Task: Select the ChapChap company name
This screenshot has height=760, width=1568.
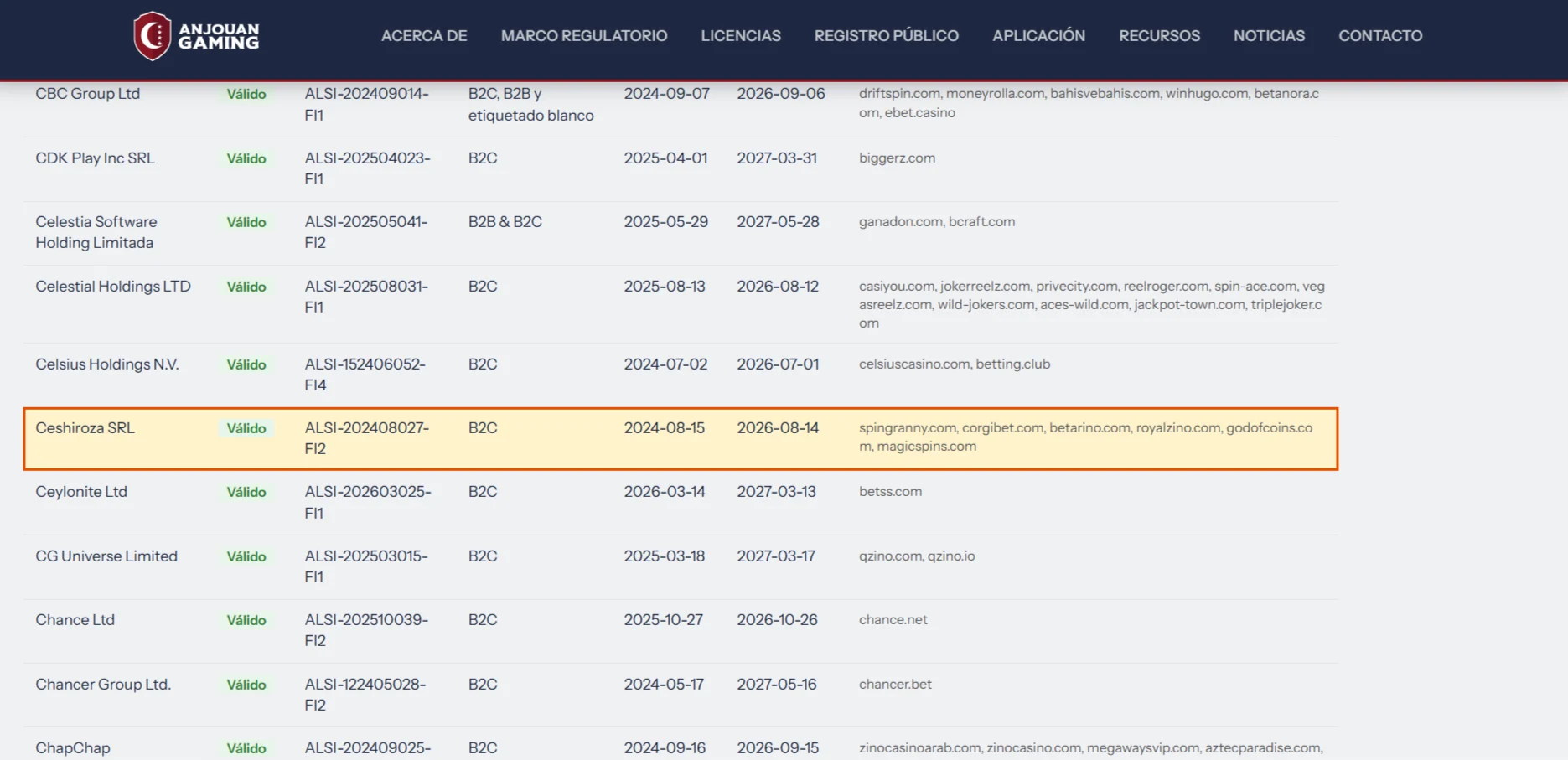Action: [x=73, y=748]
